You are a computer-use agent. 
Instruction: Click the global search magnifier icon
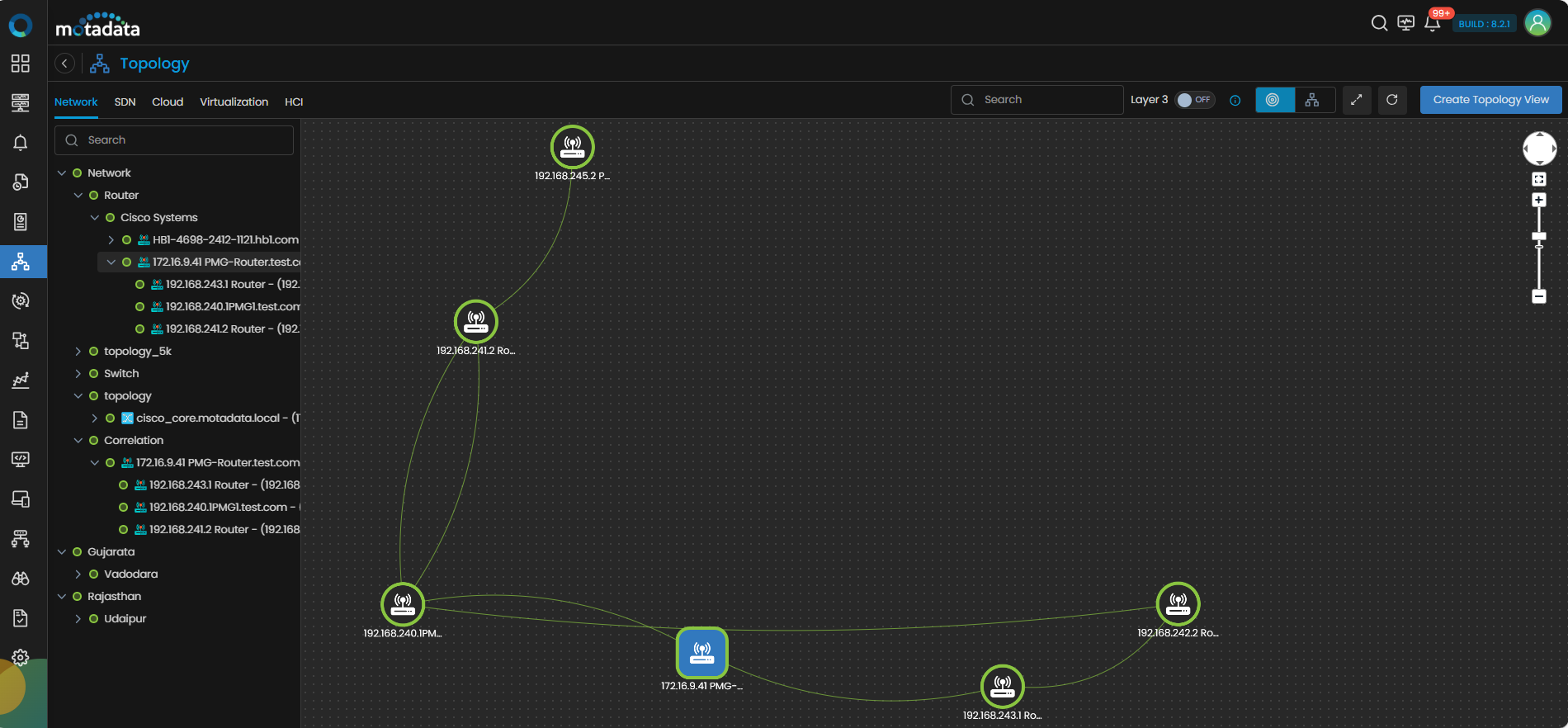pos(1379,23)
